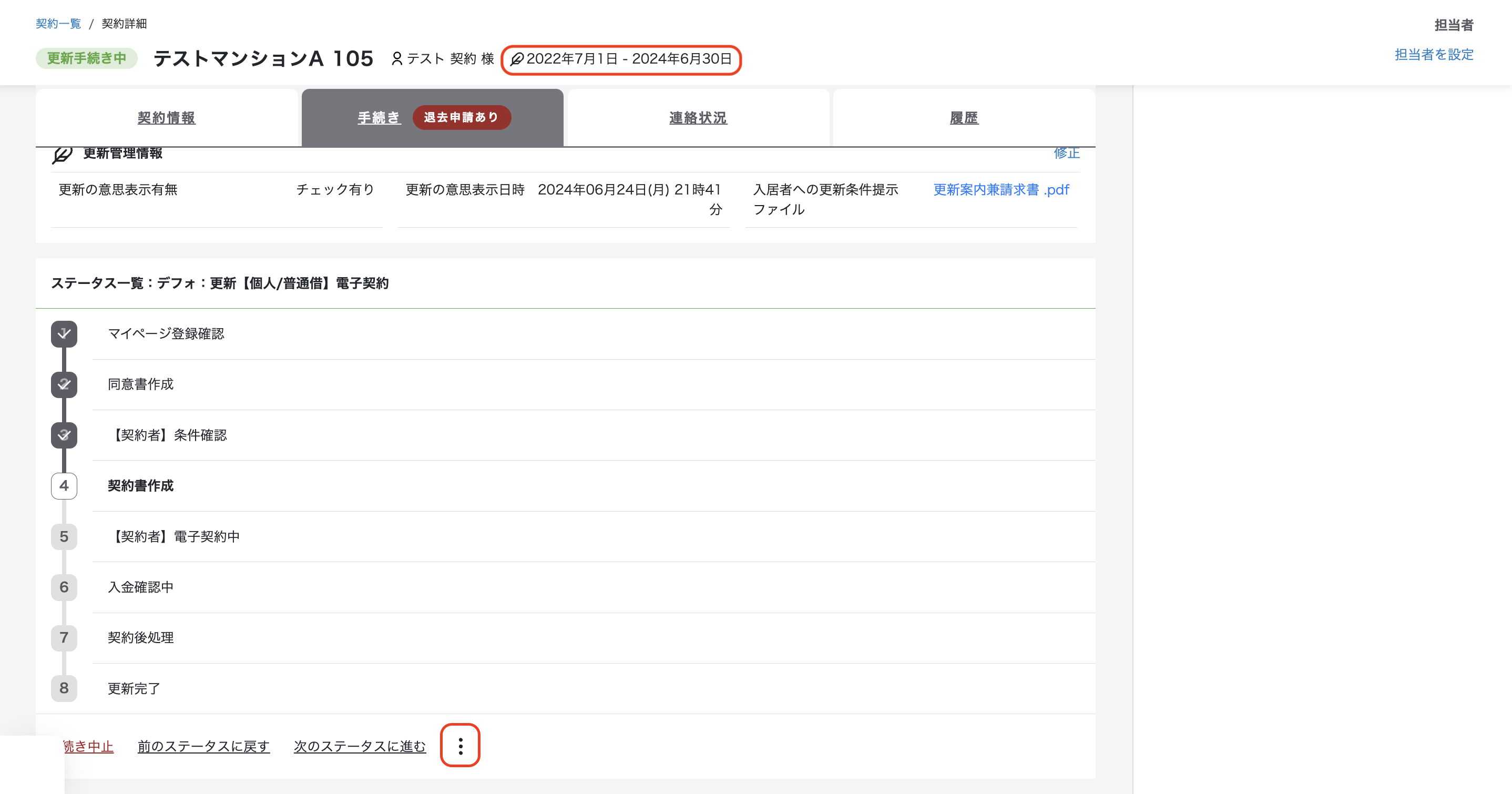Open the three-dot more options menu

point(460,745)
